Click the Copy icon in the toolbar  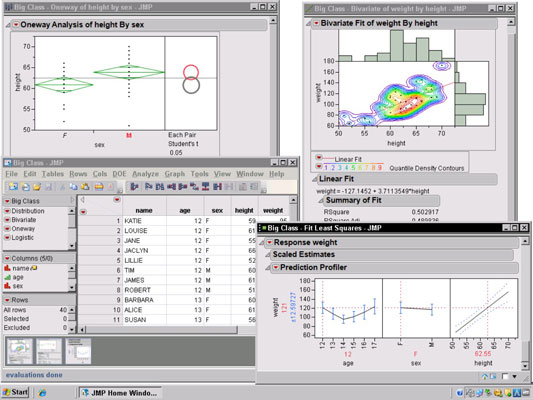(x=73, y=186)
